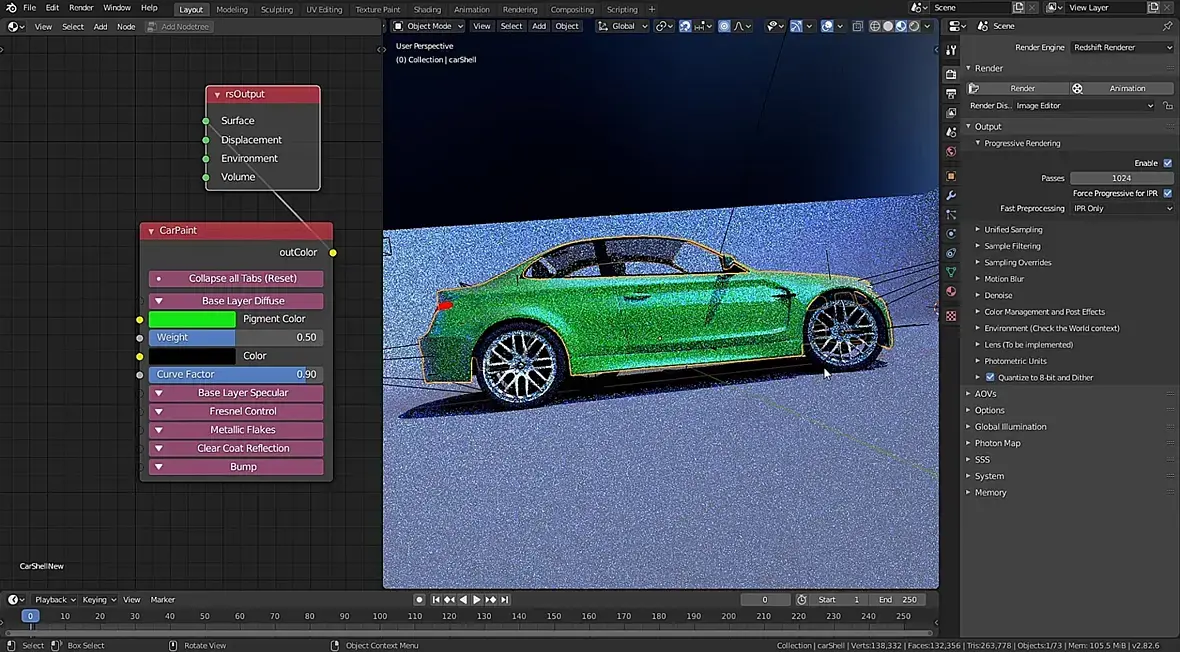Open the Render Engine dropdown
The width and height of the screenshot is (1180, 652).
click(1121, 47)
